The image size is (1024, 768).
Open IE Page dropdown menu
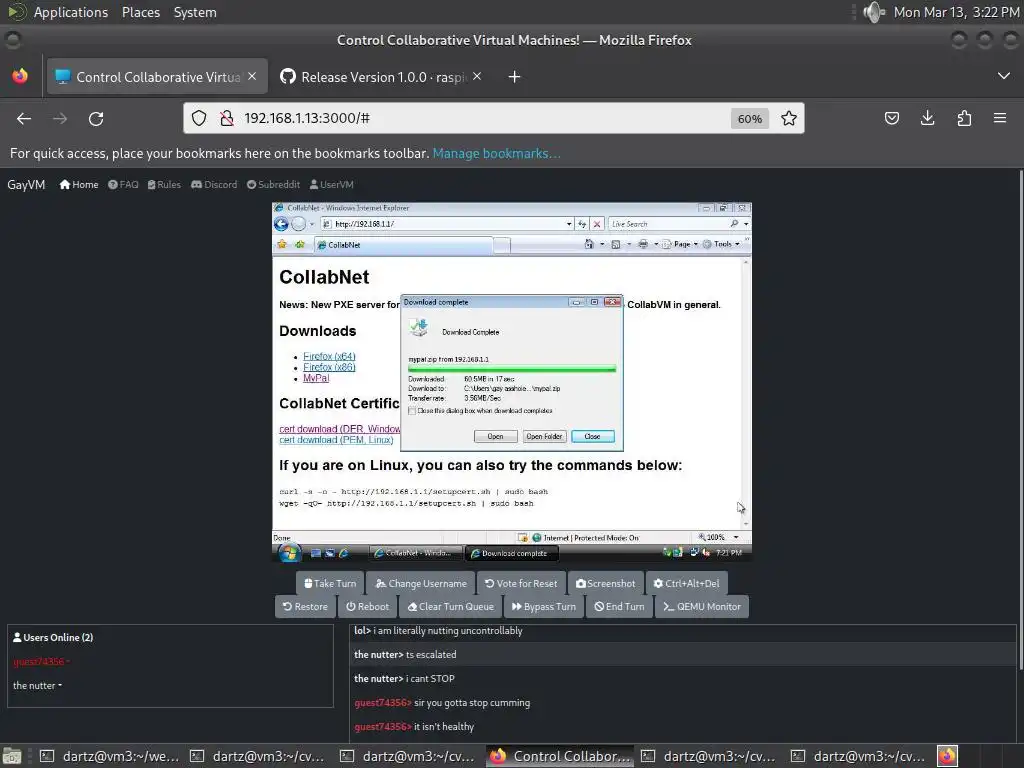point(679,244)
